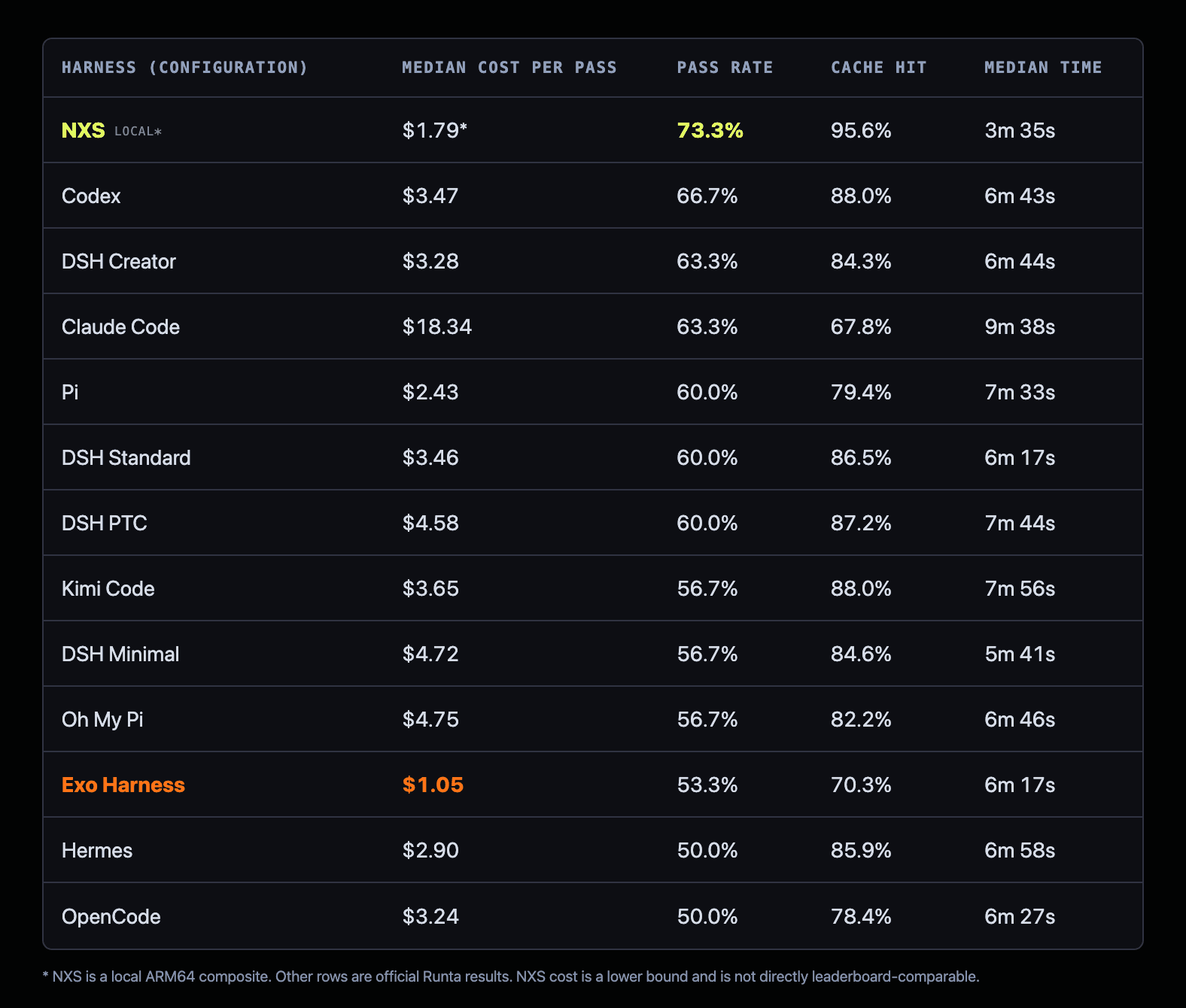Viewport: 1186px width, 1008px height.
Task: Click the Cache Hit column header
Action: [879, 68]
